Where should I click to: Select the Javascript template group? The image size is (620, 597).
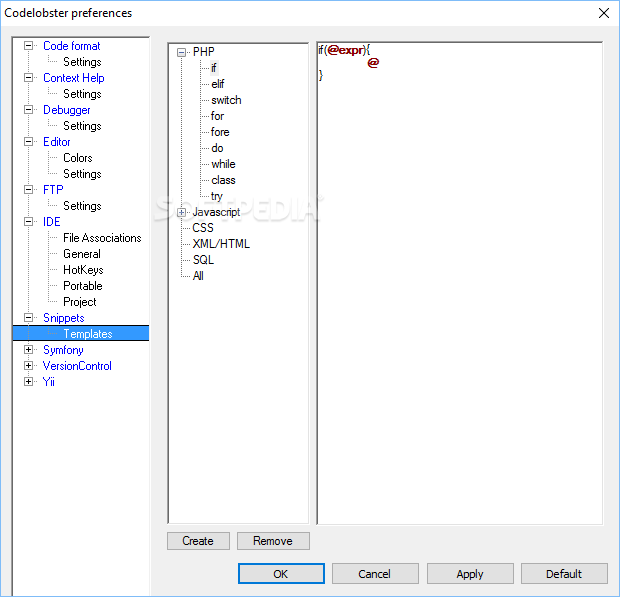pyautogui.click(x=216, y=212)
